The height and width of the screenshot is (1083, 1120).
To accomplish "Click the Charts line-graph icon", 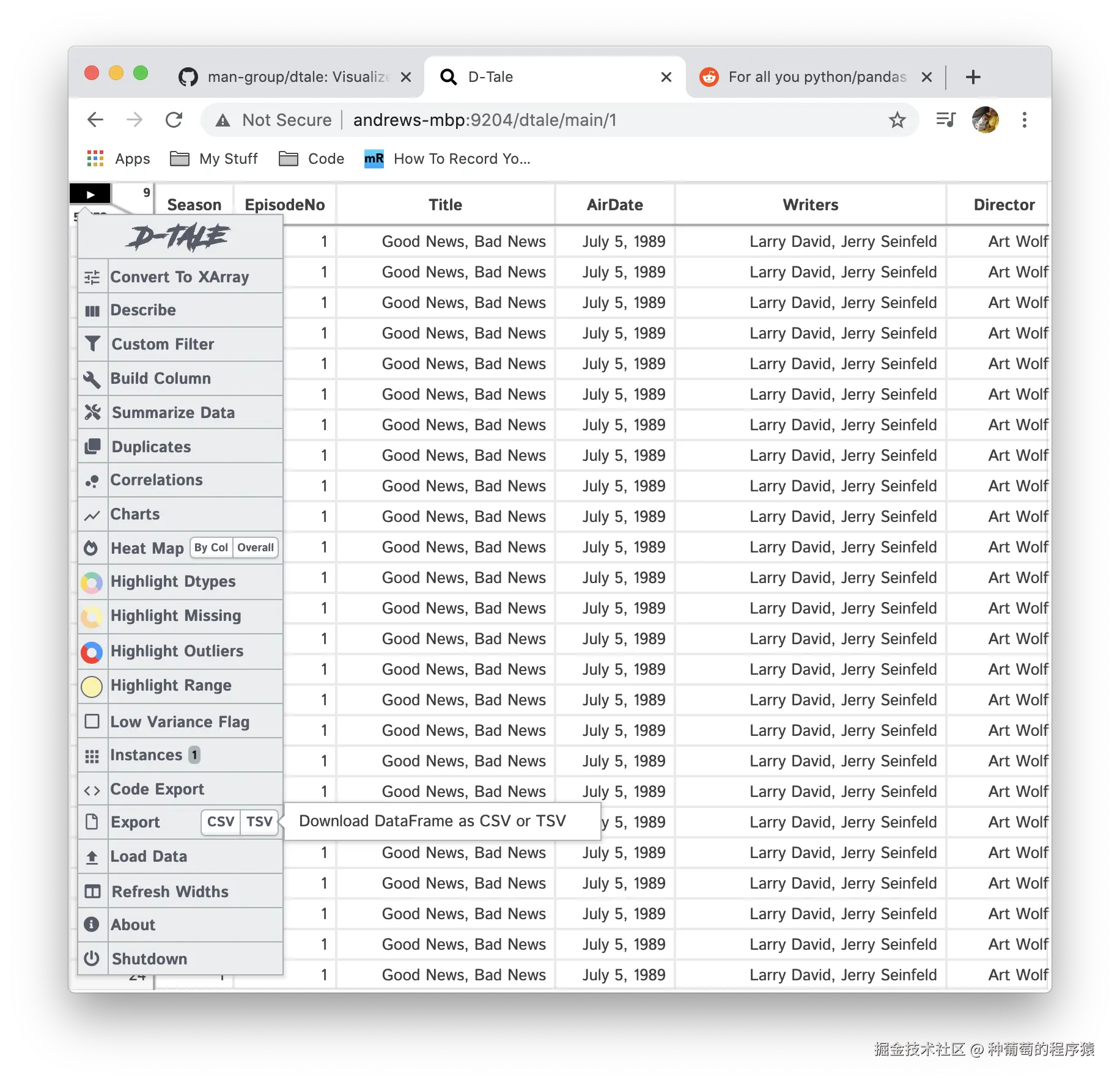I will (92, 515).
